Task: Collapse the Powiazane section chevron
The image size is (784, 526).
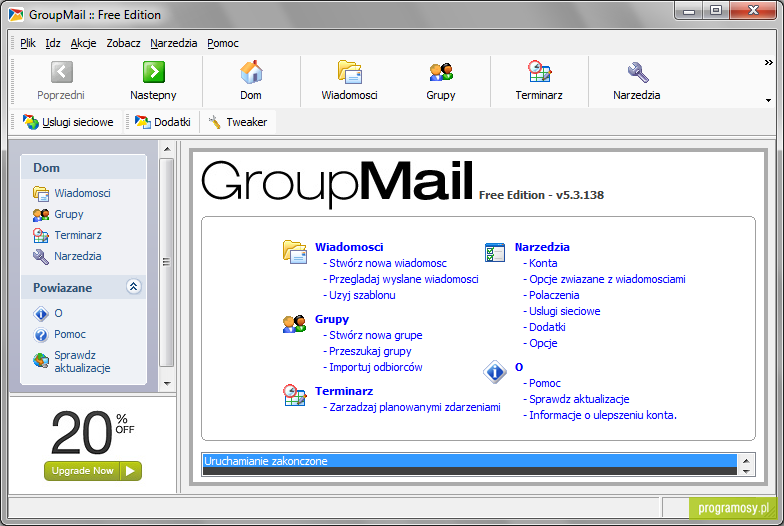Action: pos(134,286)
